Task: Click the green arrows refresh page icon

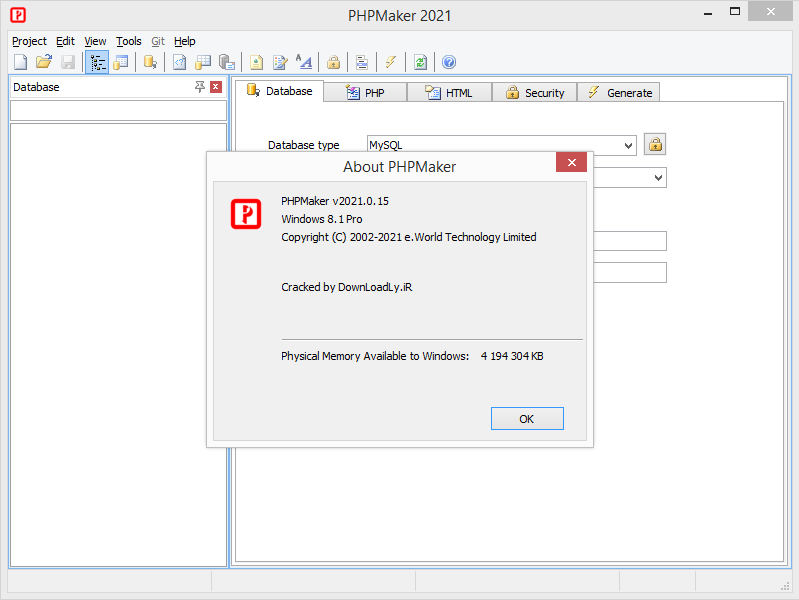Action: click(x=420, y=62)
